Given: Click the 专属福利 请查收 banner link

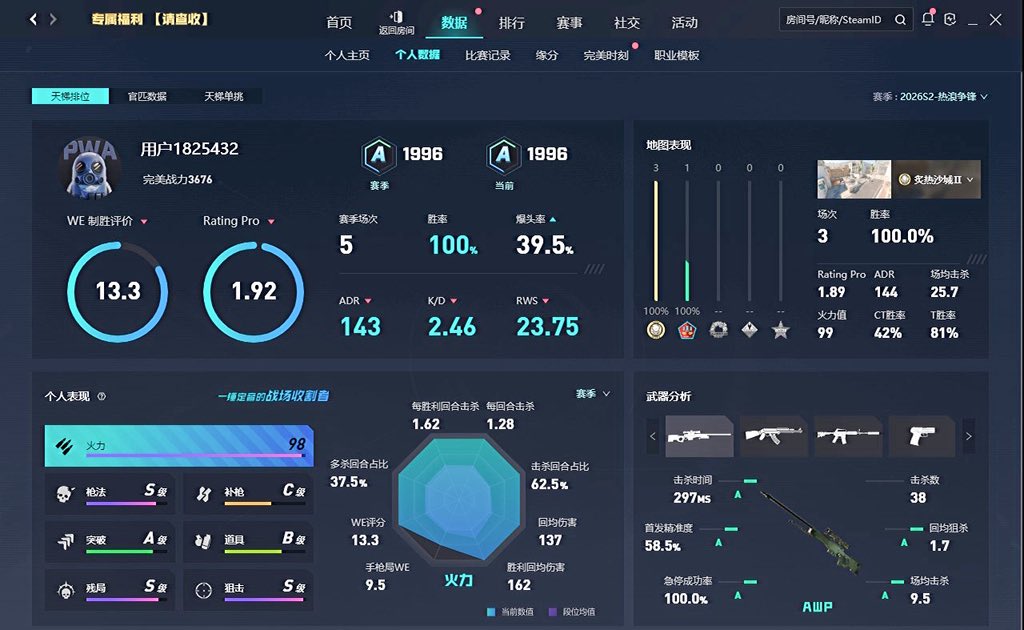Looking at the screenshot, I should 150,20.
